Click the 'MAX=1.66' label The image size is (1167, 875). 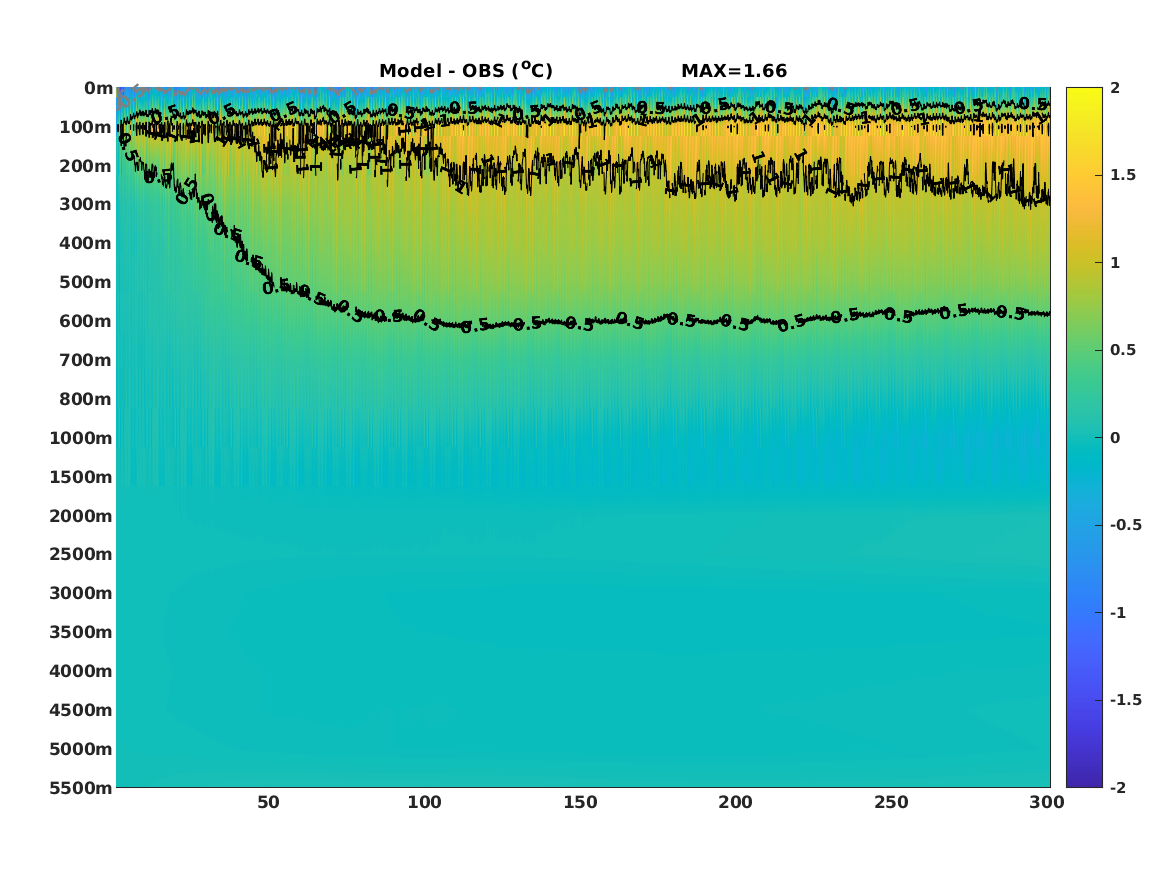point(734,71)
